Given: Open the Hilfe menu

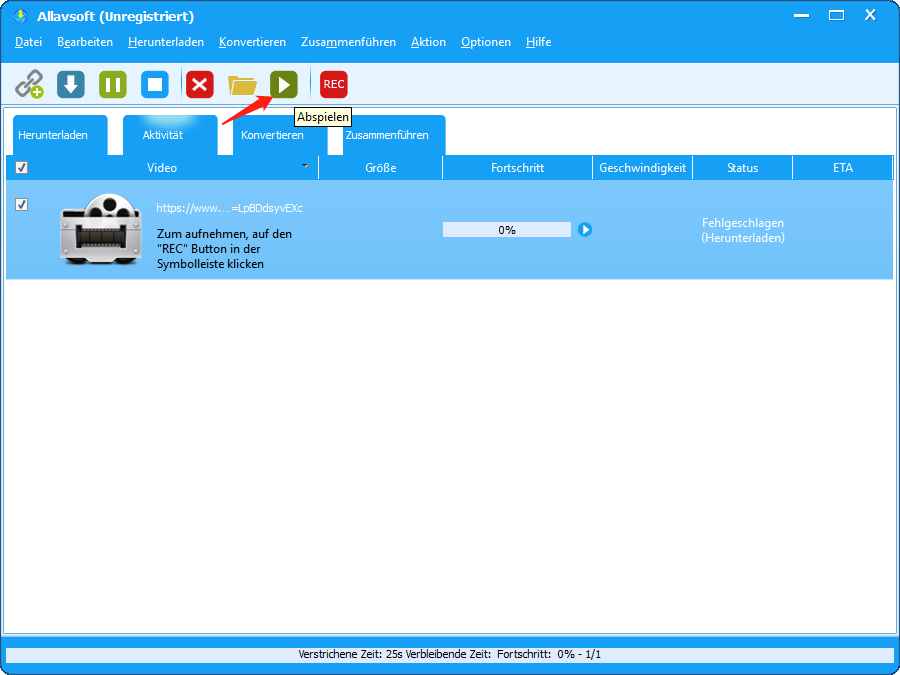Looking at the screenshot, I should pyautogui.click(x=538, y=42).
